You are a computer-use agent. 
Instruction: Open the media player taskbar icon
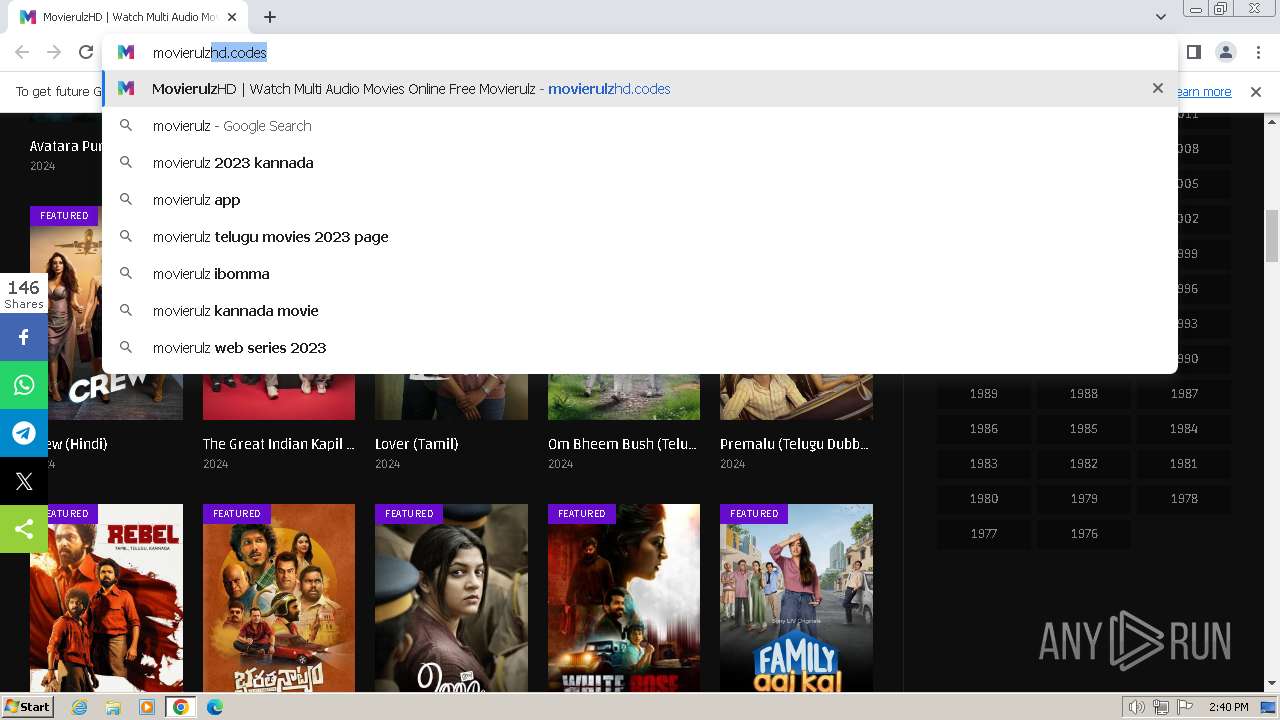pos(147,707)
